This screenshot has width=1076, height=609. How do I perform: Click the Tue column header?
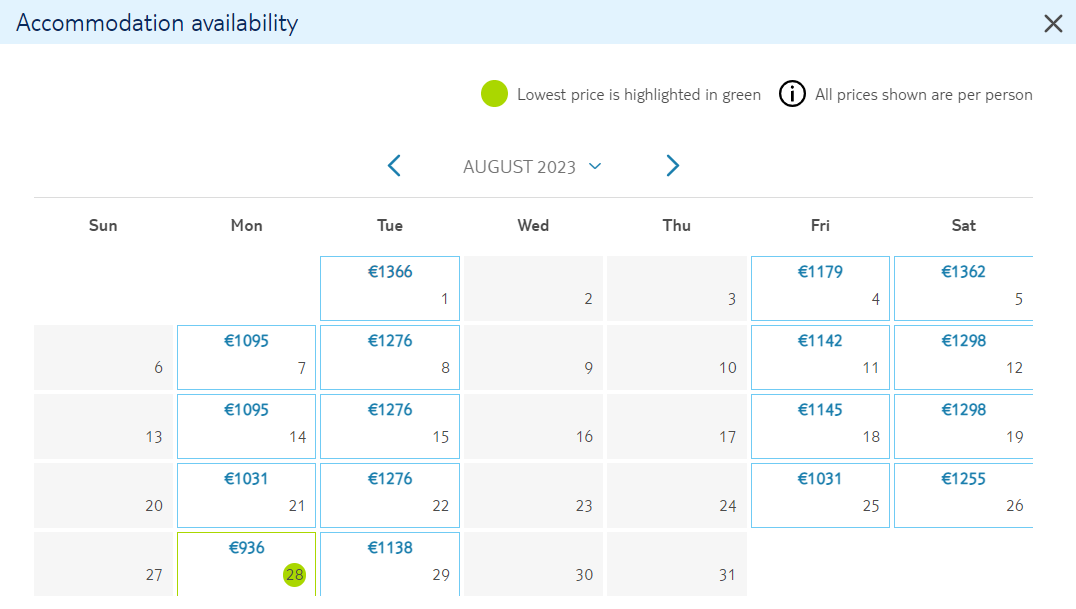point(390,225)
